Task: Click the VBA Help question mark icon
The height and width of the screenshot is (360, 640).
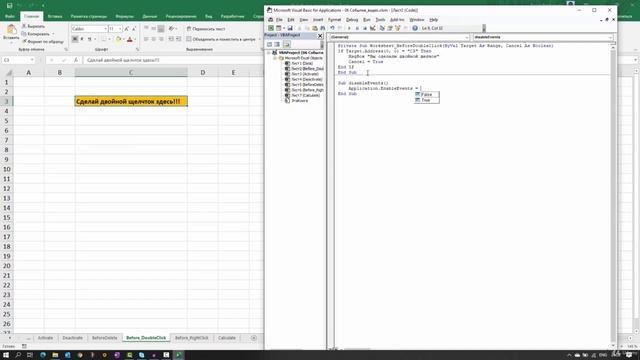Action: click(x=415, y=28)
